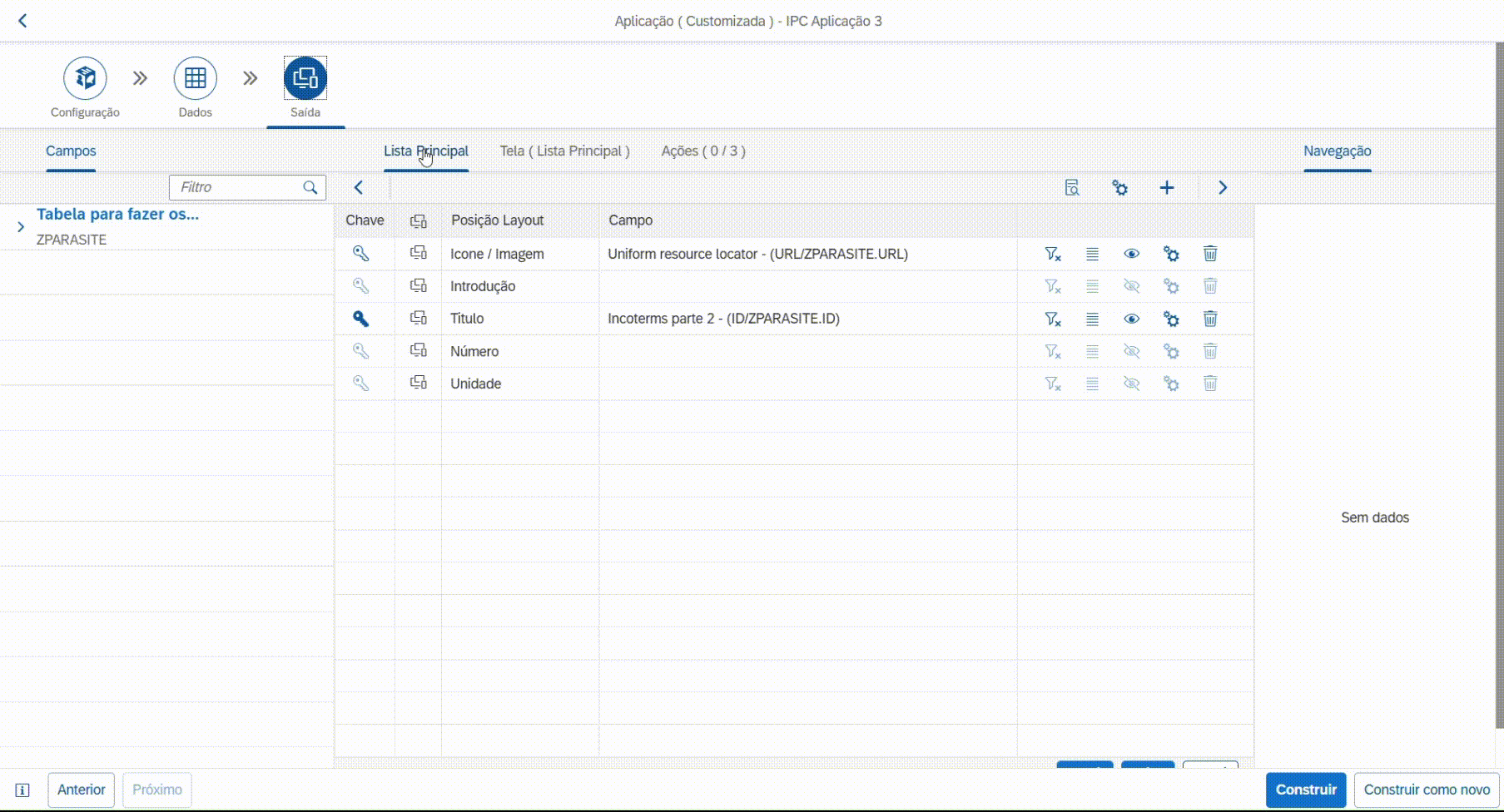1504x812 pixels.
Task: Go to the Configuração step icon
Action: [85, 78]
